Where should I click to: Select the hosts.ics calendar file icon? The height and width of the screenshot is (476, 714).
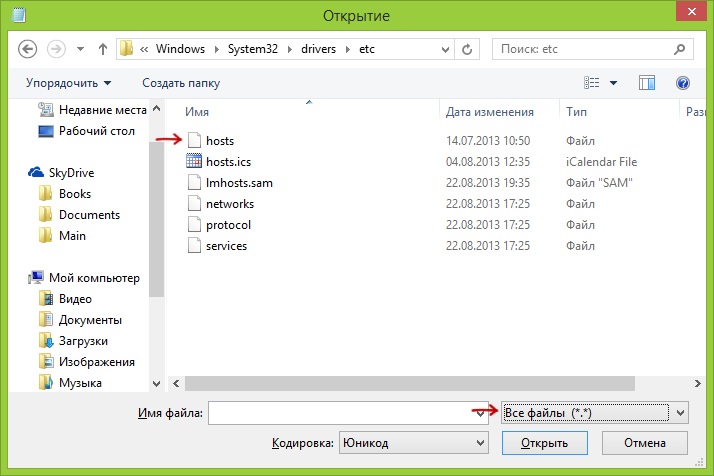[195, 162]
